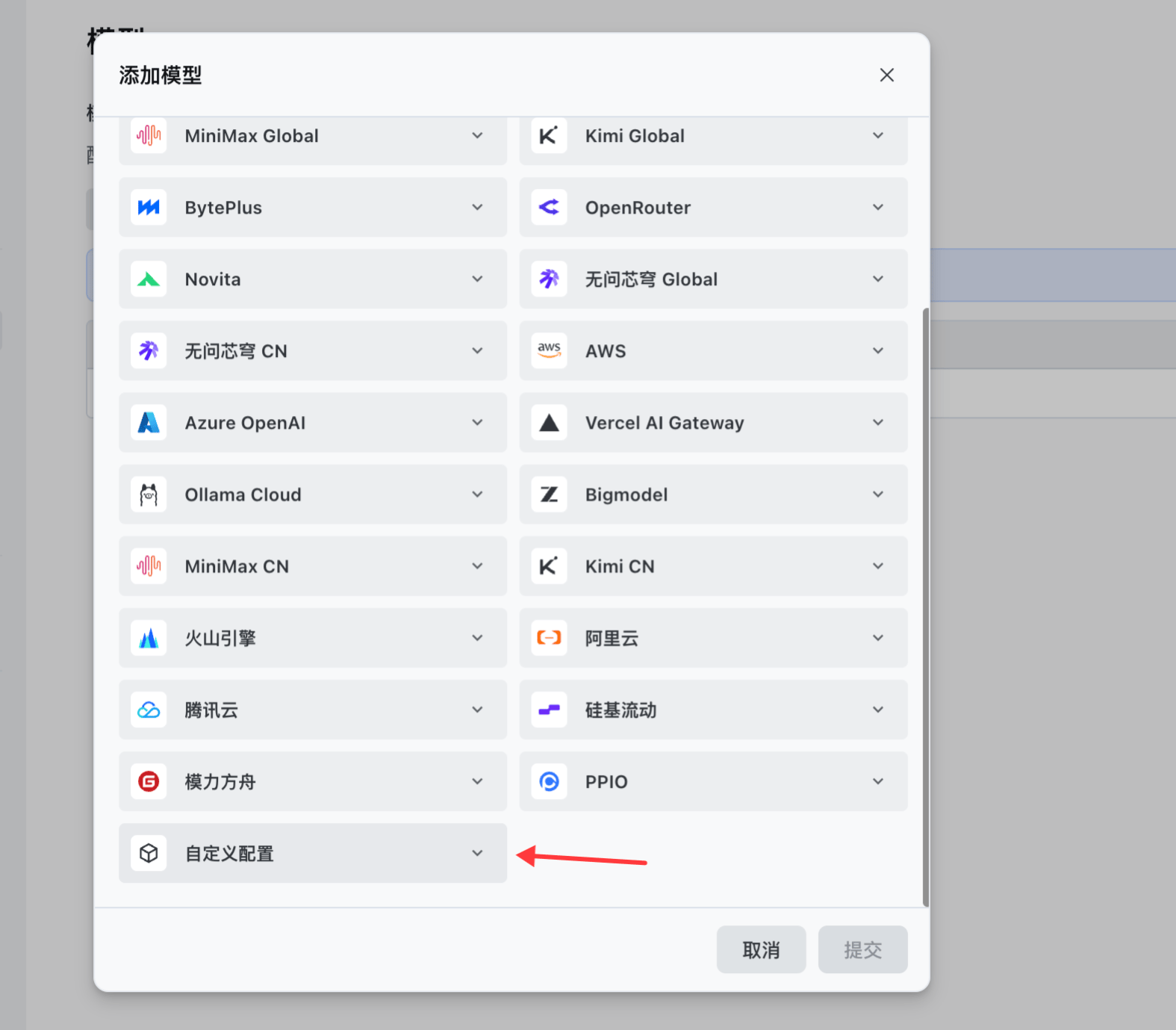This screenshot has width=1176, height=1030.
Task: Click the MiniMax Global logo icon
Action: coord(149,136)
